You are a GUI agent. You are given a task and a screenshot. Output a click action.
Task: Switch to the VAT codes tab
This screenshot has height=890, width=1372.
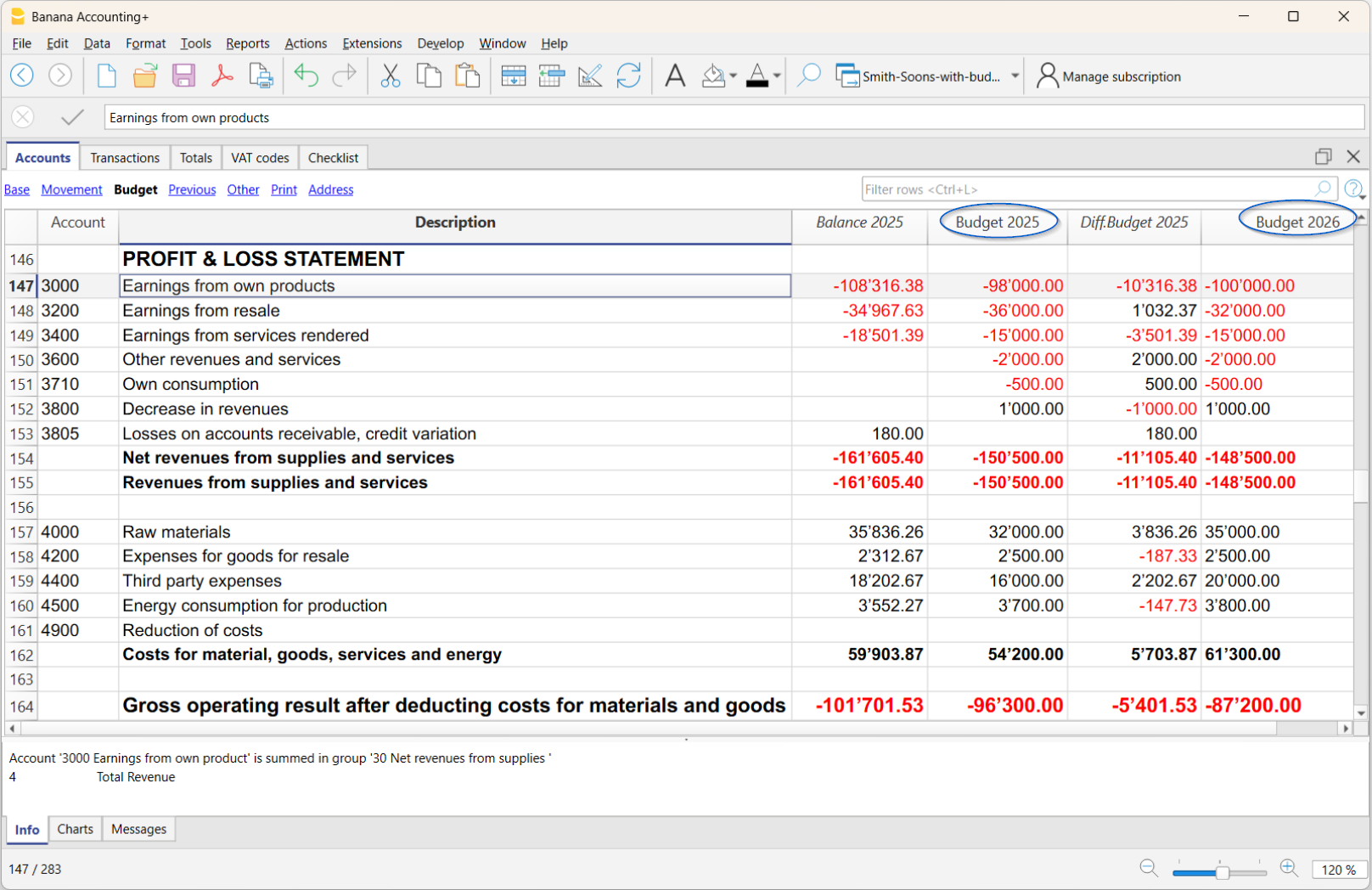pos(260,158)
